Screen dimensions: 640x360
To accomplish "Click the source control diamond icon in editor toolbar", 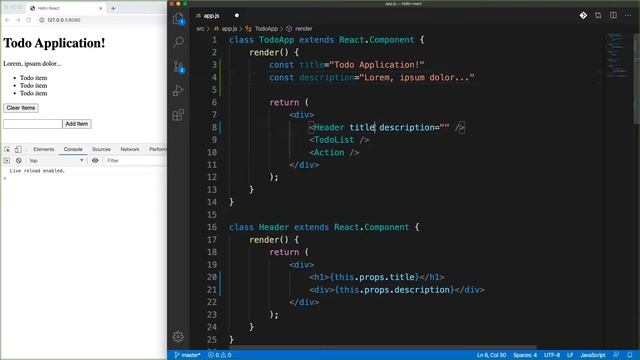I will point(583,16).
